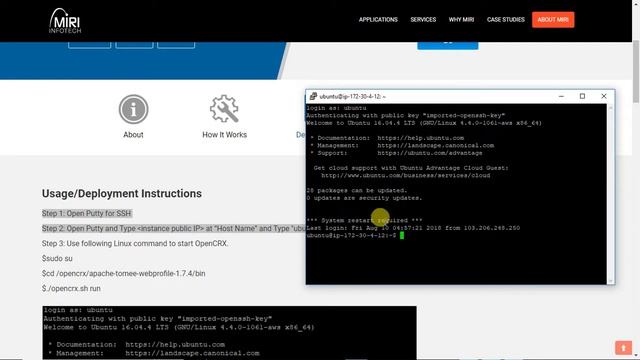
Task: Click the blue button below the navigation bar
Action: 448,45
